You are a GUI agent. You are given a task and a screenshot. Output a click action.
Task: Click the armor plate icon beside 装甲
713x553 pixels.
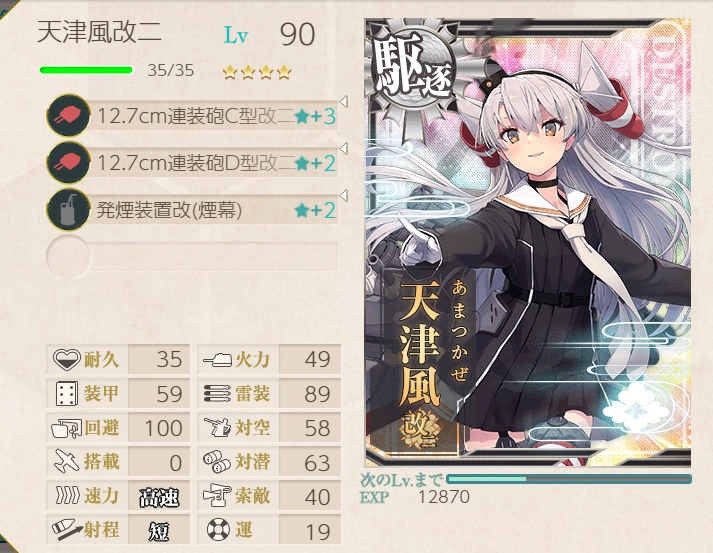66,394
